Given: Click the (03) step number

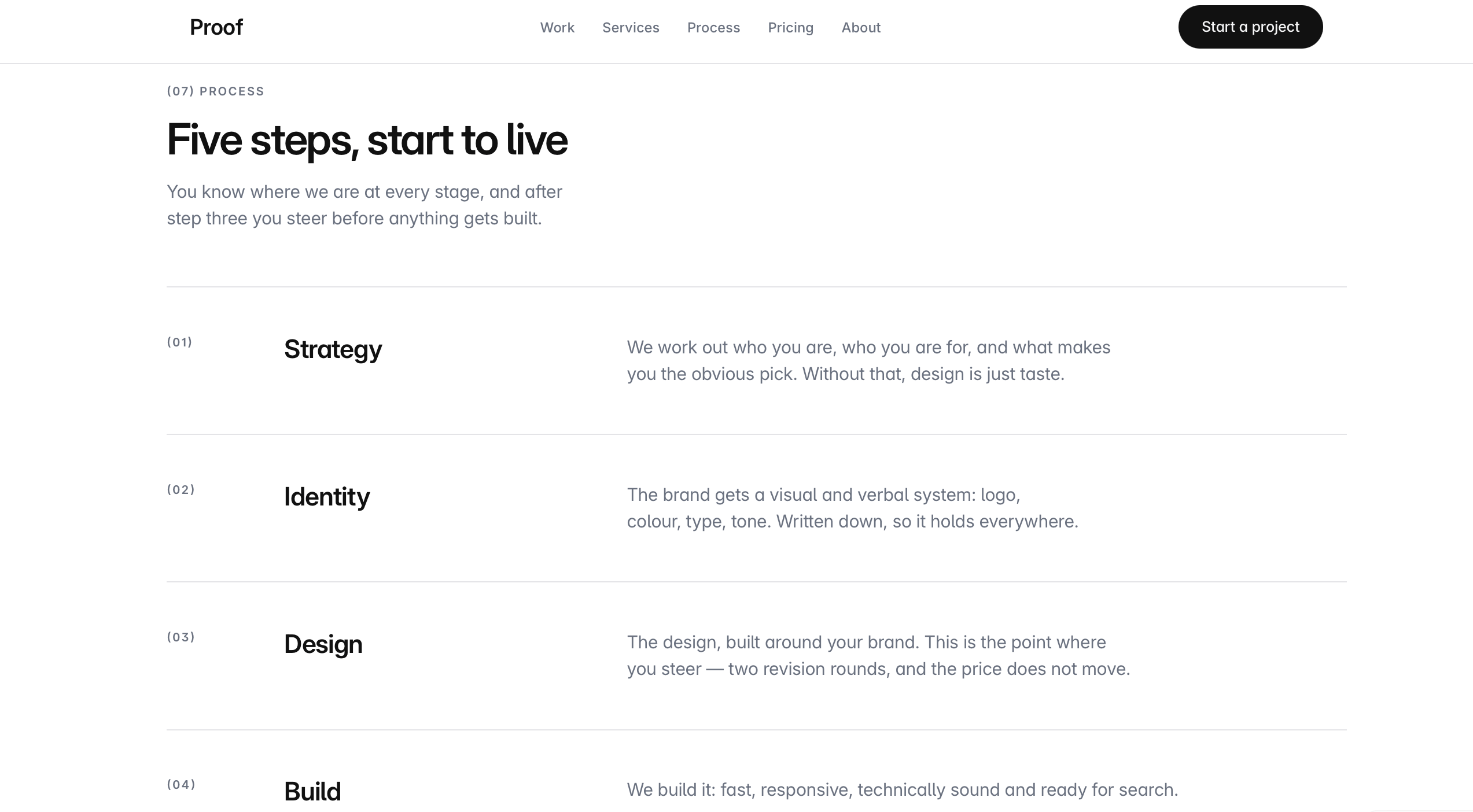Looking at the screenshot, I should (x=181, y=637).
